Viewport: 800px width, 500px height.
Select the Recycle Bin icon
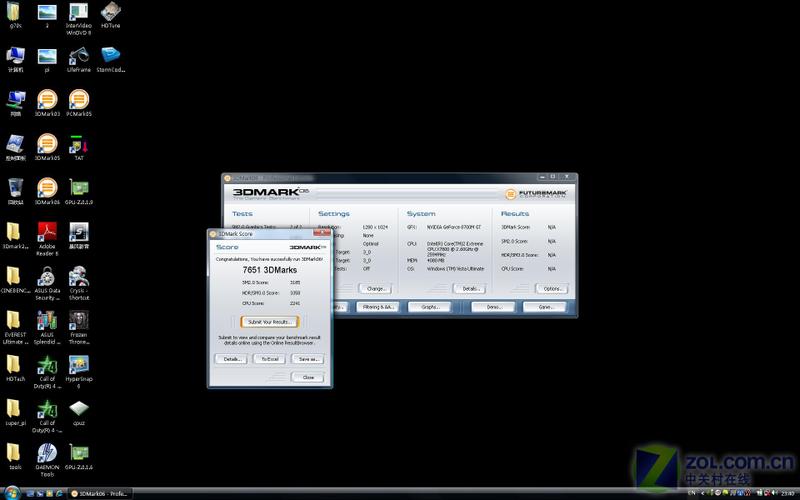pyautogui.click(x=15, y=192)
